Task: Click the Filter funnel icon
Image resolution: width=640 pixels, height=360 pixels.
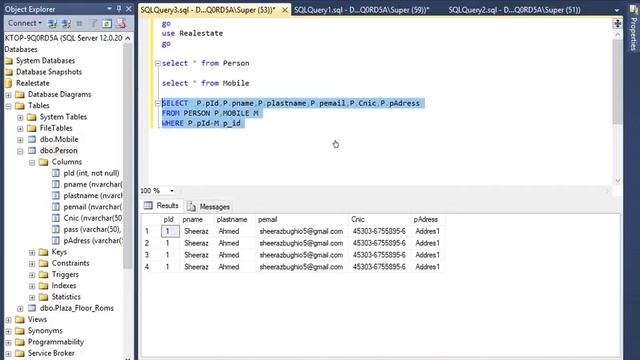Action: click(93, 24)
